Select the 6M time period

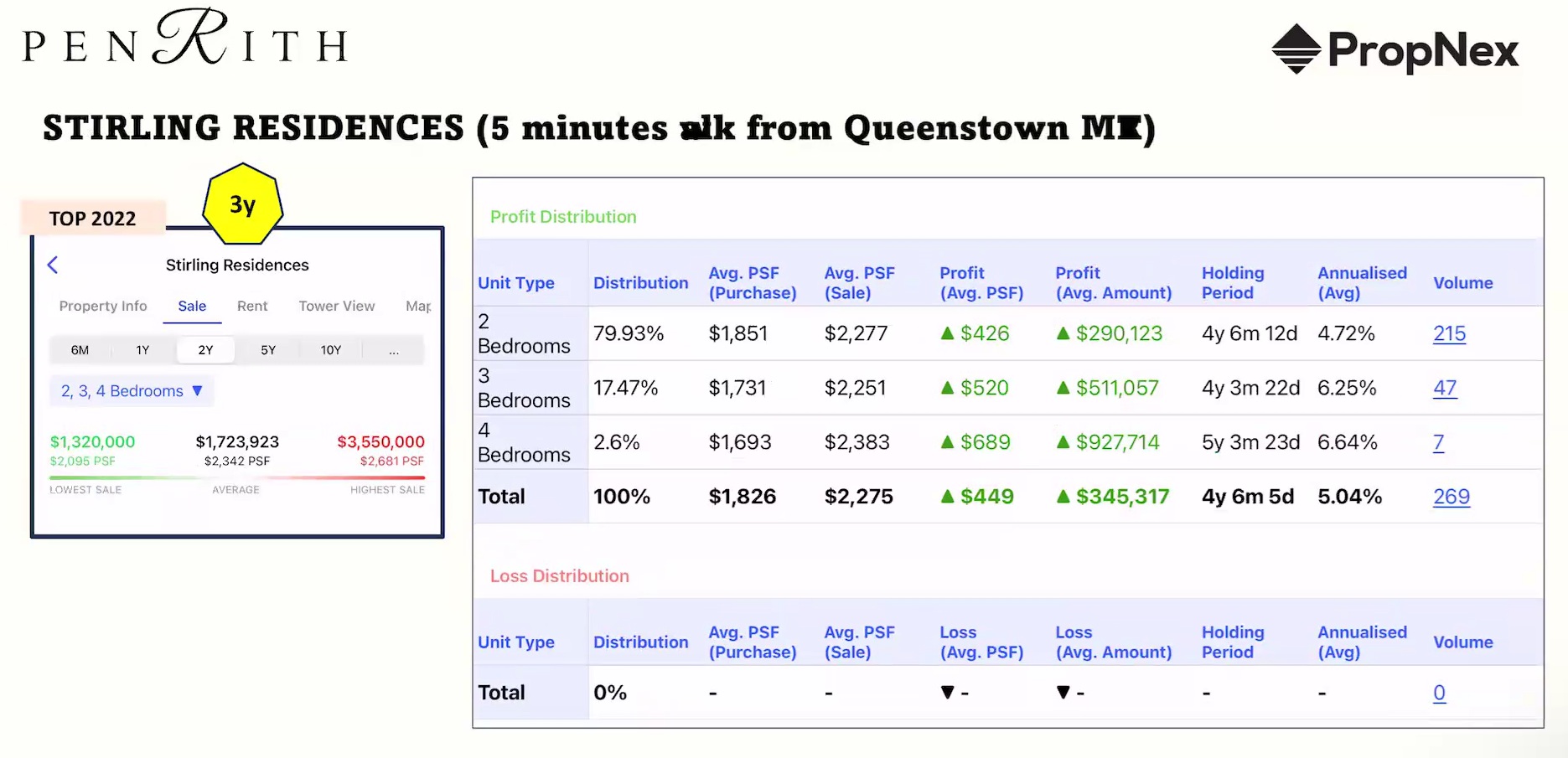(x=80, y=350)
